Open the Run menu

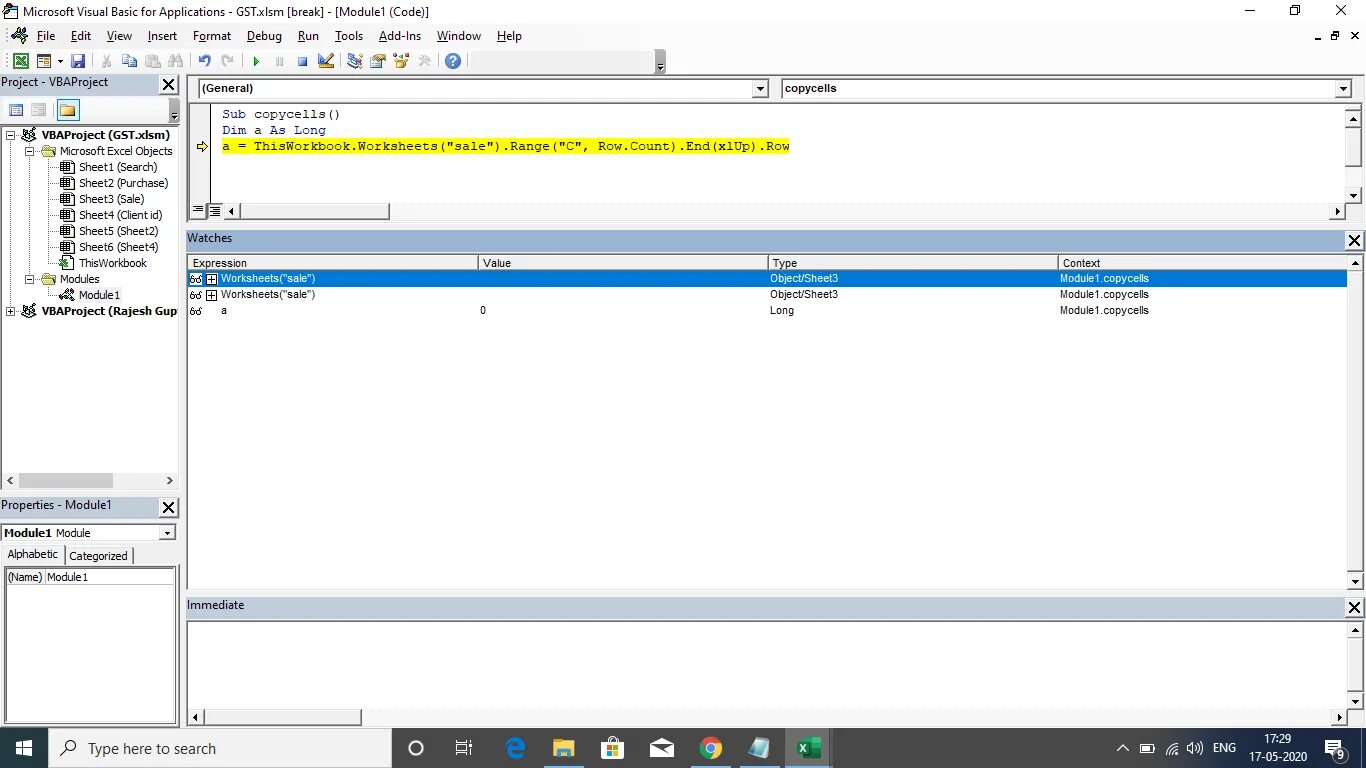(308, 35)
